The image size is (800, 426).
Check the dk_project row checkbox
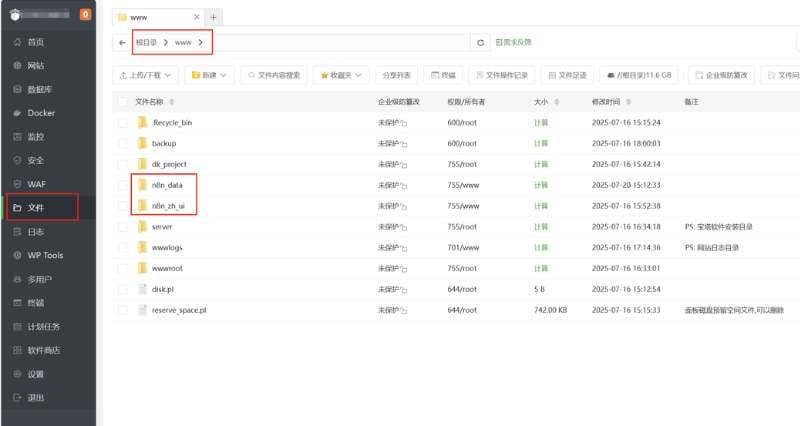[122, 164]
